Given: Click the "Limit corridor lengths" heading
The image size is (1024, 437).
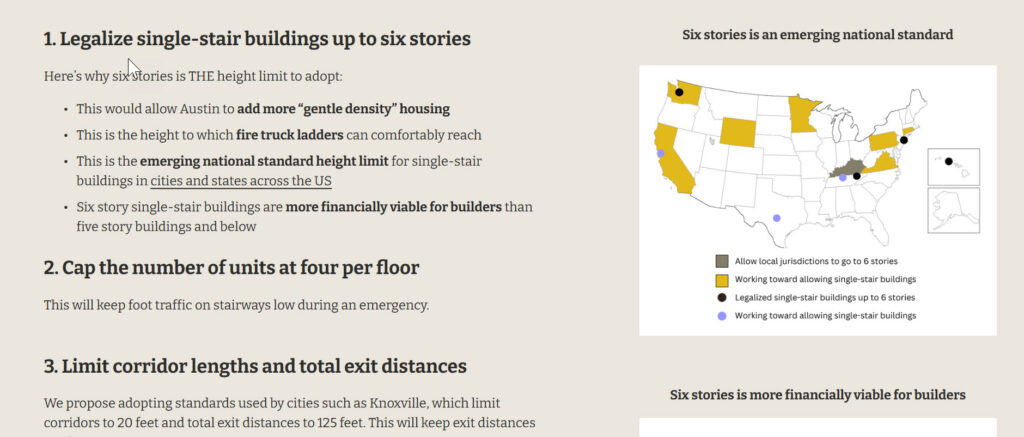Looking at the screenshot, I should pos(254,366).
